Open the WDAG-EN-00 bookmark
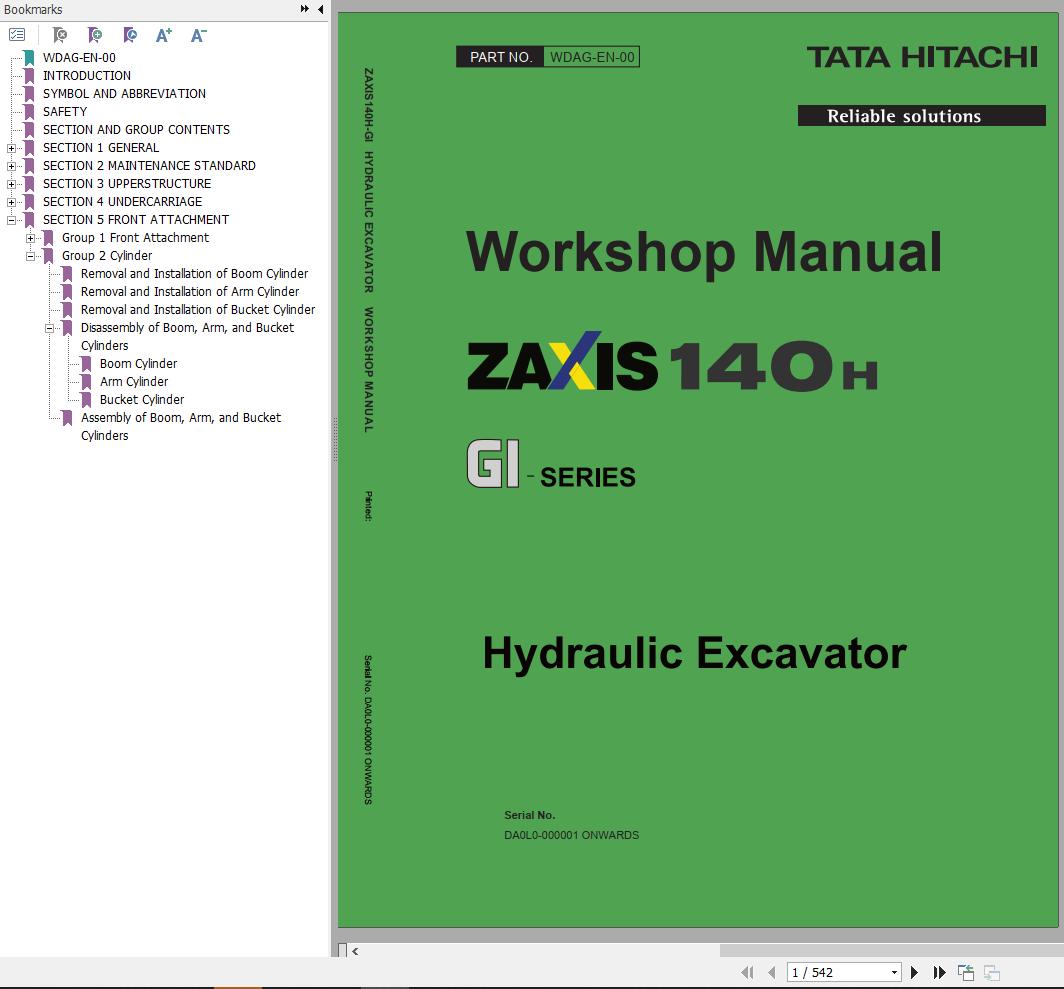The height and width of the screenshot is (989, 1064). [x=79, y=58]
